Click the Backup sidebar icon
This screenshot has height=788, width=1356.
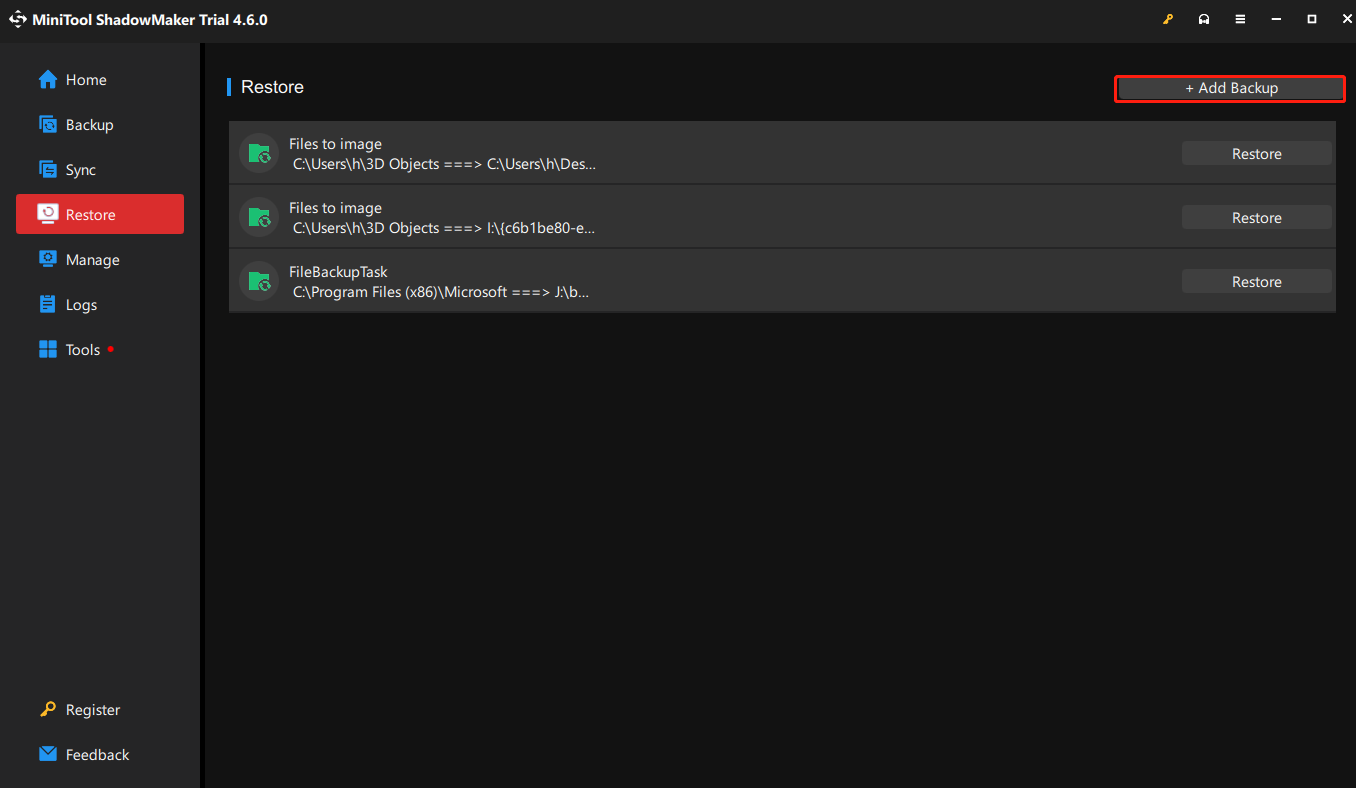[48, 125]
